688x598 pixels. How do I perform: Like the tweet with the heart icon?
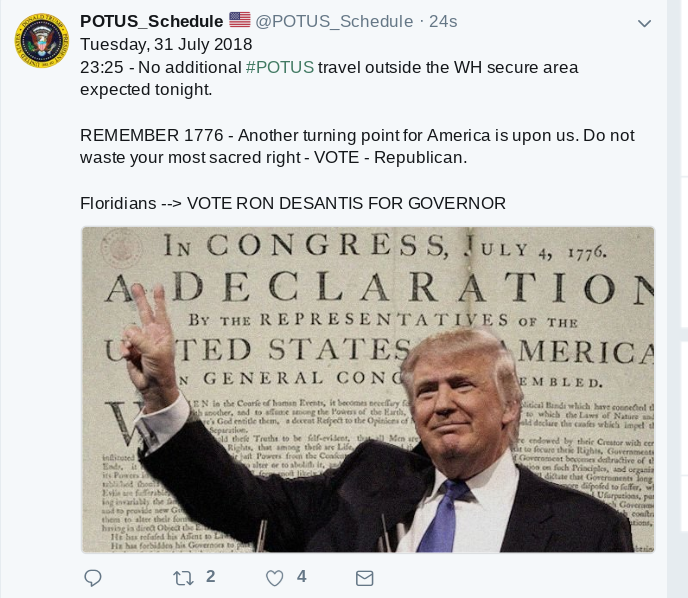tap(275, 578)
